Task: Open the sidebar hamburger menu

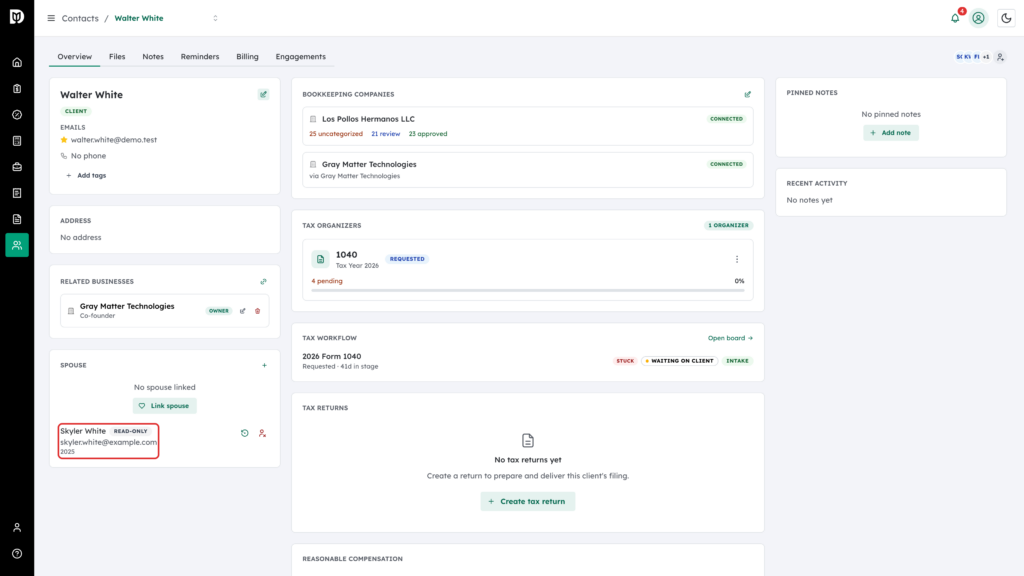Action: tap(51, 18)
